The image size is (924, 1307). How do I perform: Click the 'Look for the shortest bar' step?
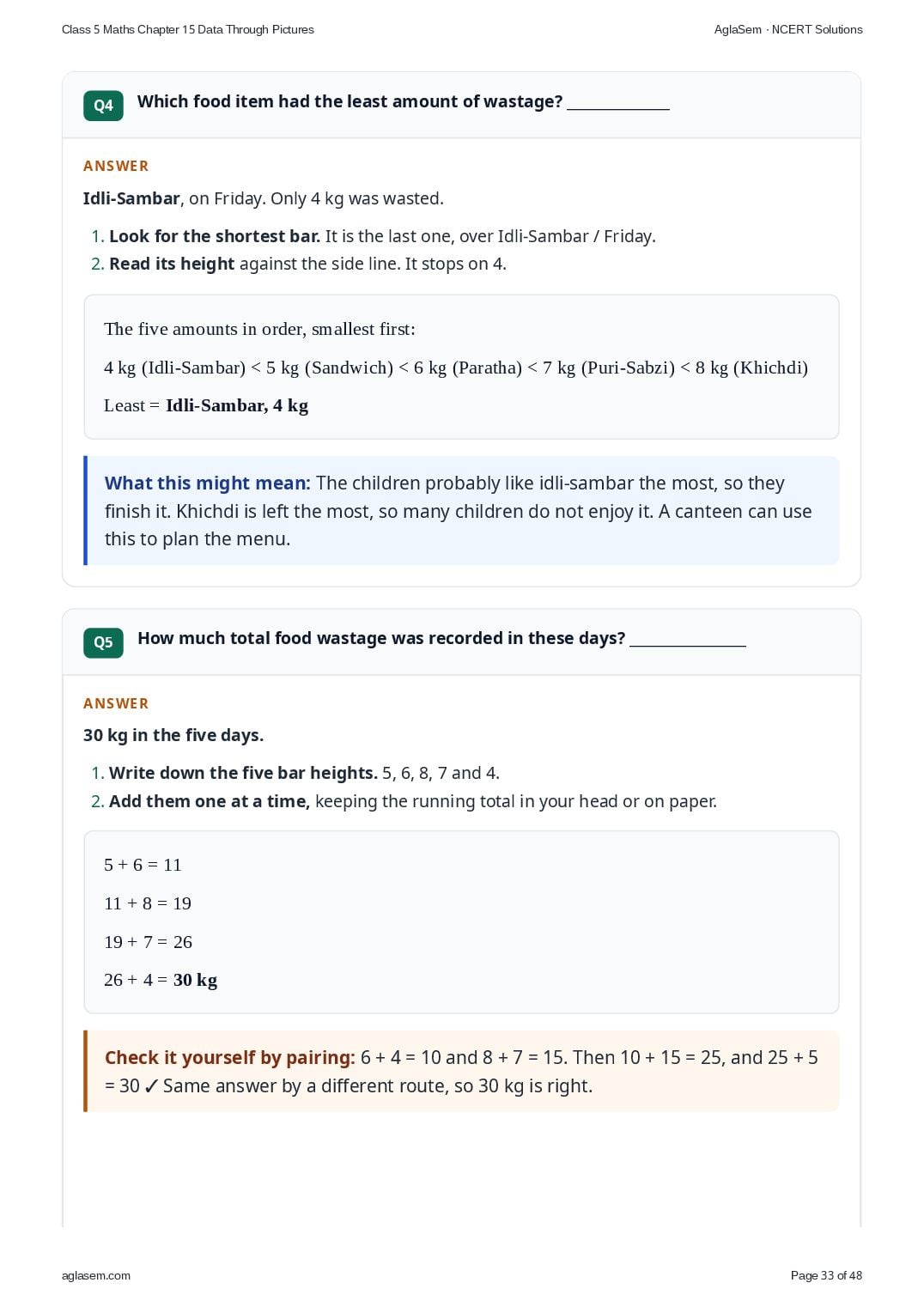point(382,236)
